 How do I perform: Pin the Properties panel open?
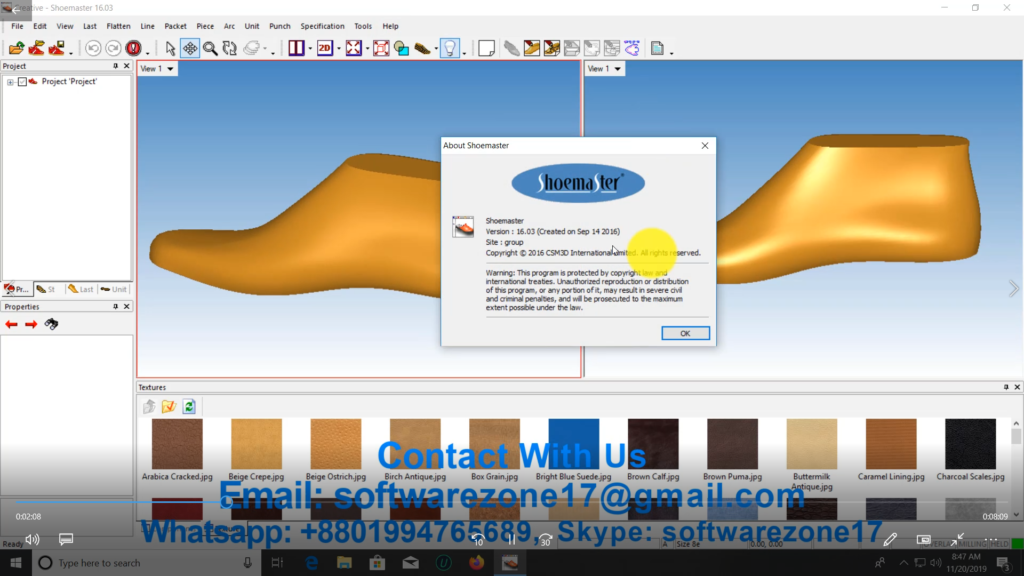115,306
